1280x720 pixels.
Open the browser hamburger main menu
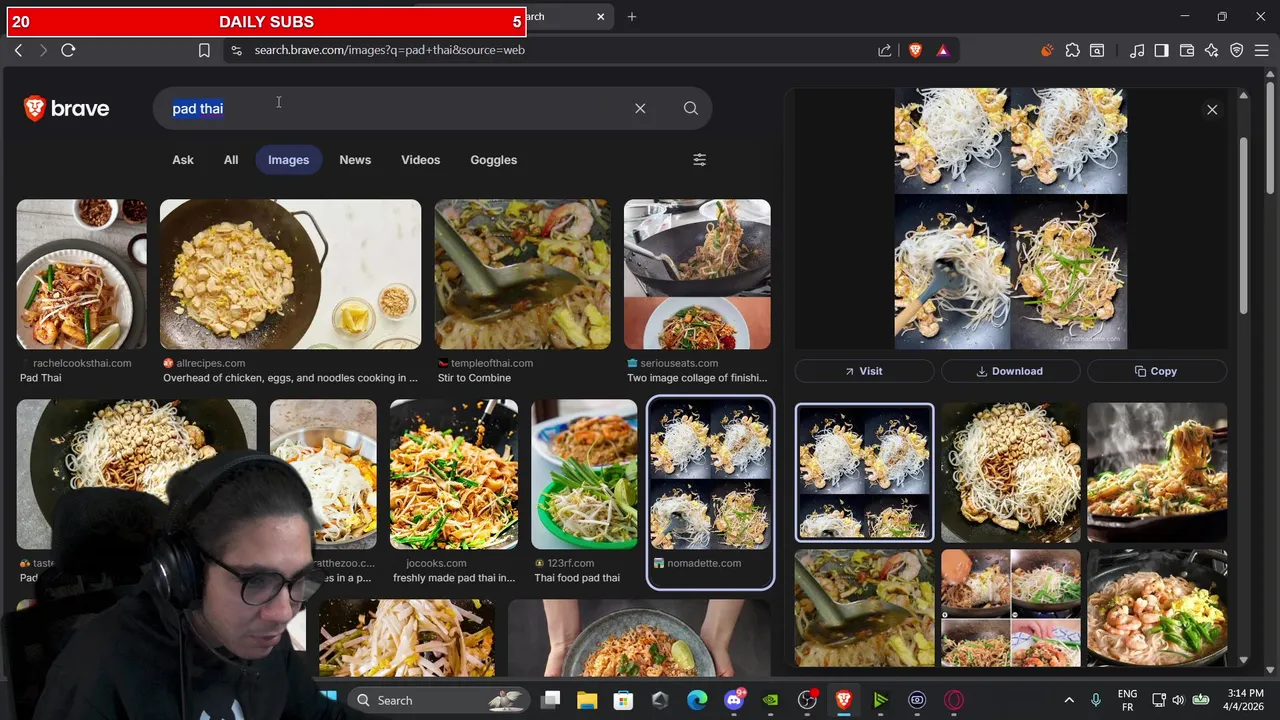(1262, 50)
